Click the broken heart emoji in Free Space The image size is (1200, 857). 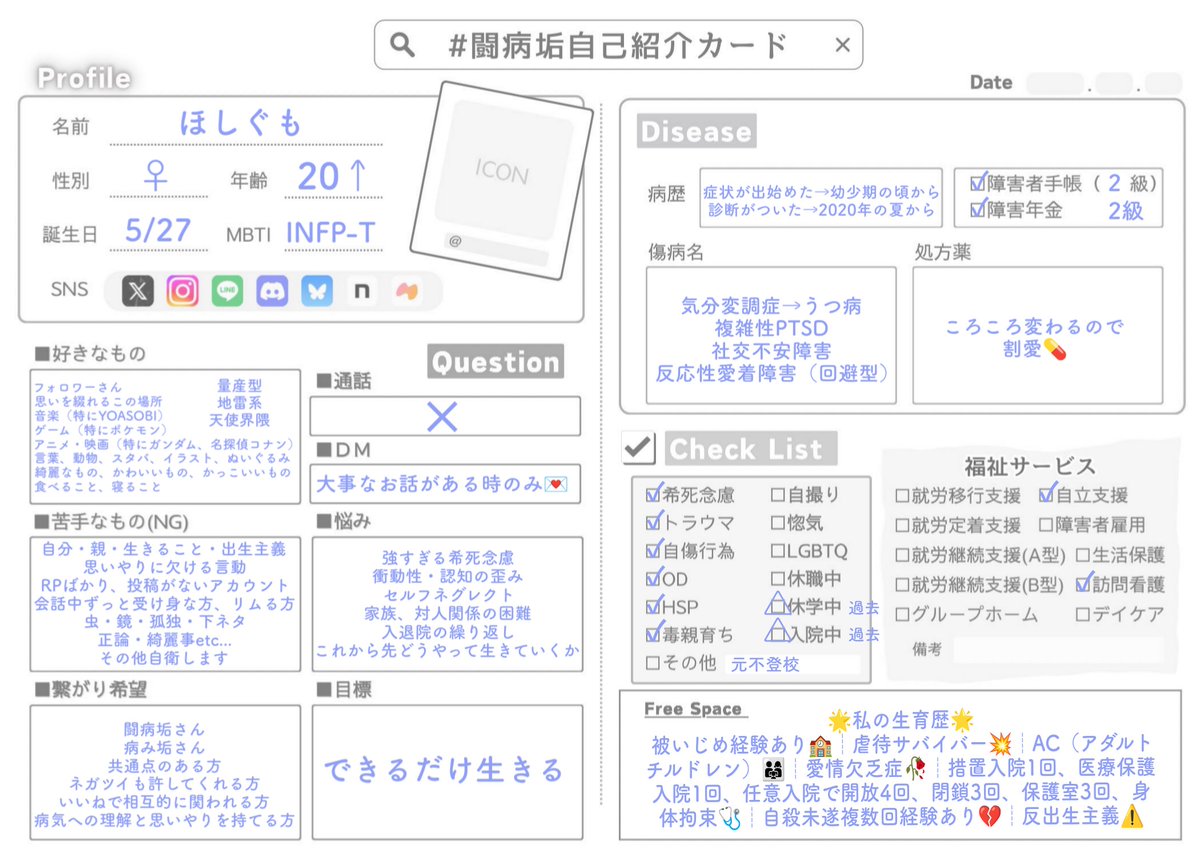(989, 817)
